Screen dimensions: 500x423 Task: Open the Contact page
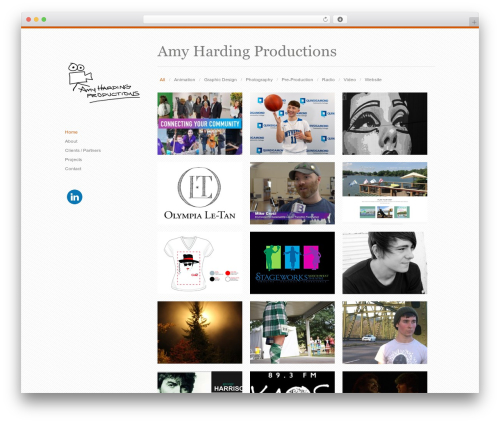point(73,169)
